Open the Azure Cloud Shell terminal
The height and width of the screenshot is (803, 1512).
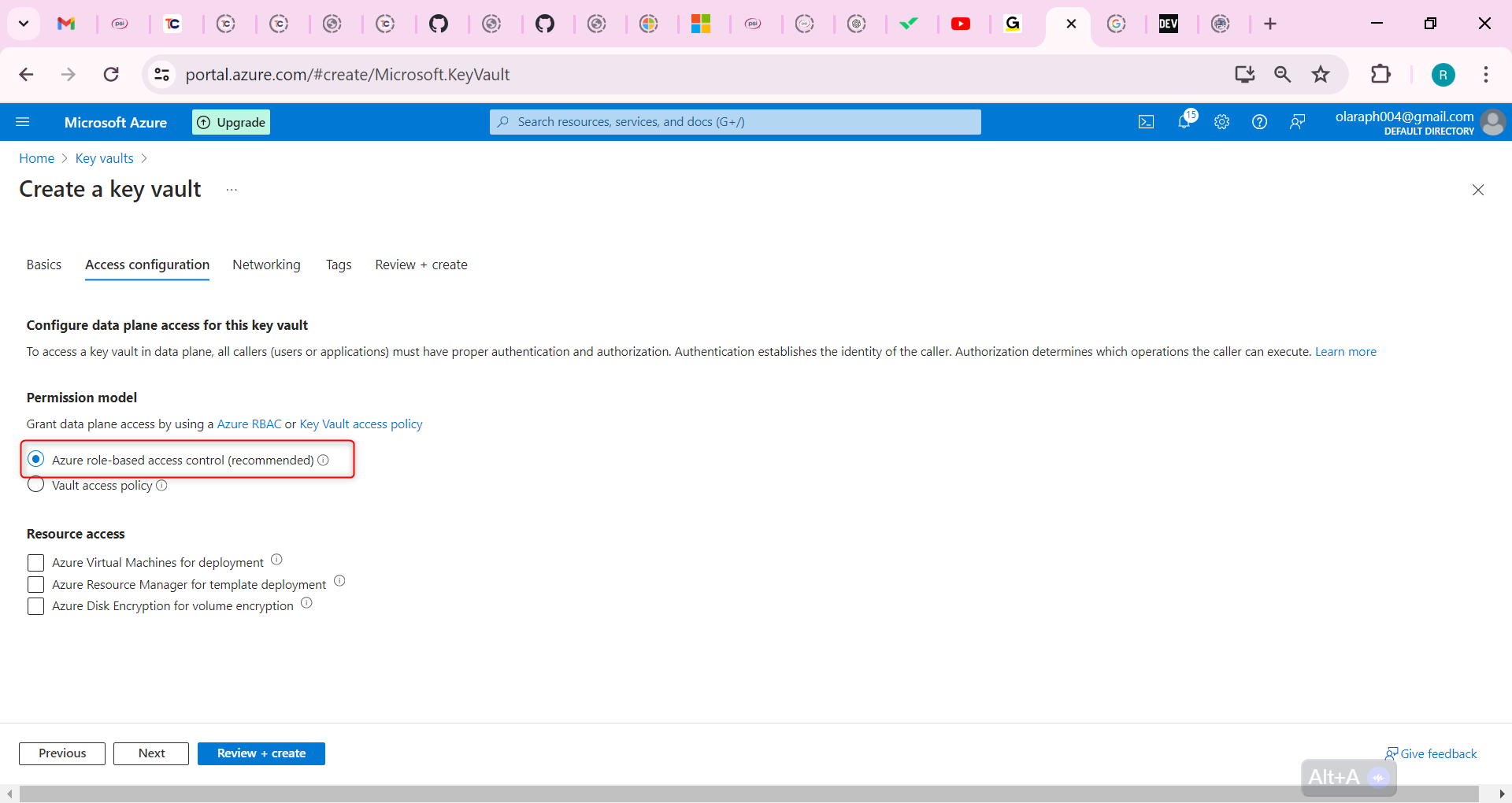(1147, 121)
